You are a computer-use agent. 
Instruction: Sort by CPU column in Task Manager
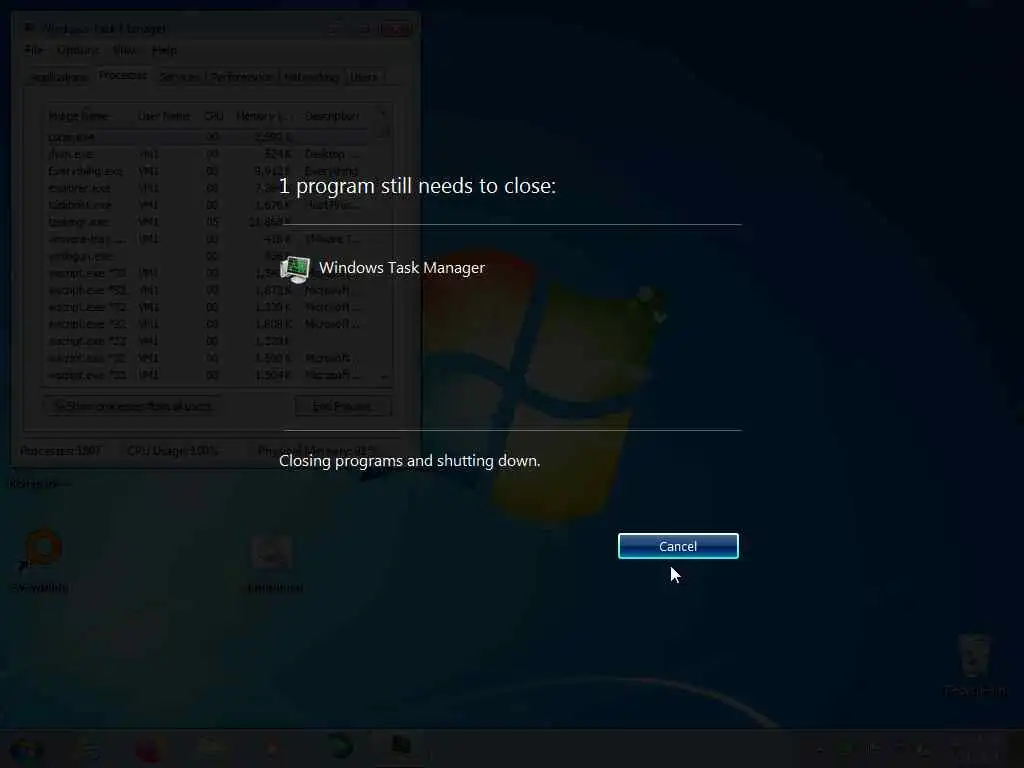[214, 116]
